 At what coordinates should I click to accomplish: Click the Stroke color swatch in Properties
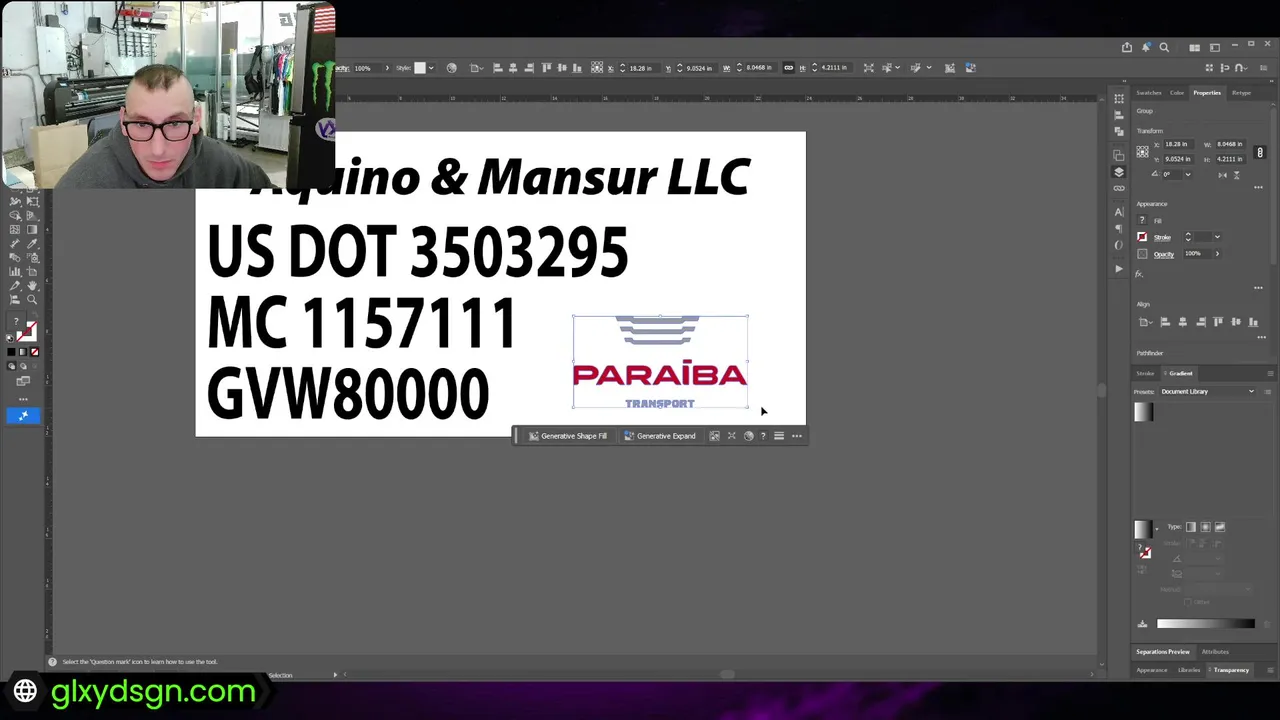(x=1142, y=237)
